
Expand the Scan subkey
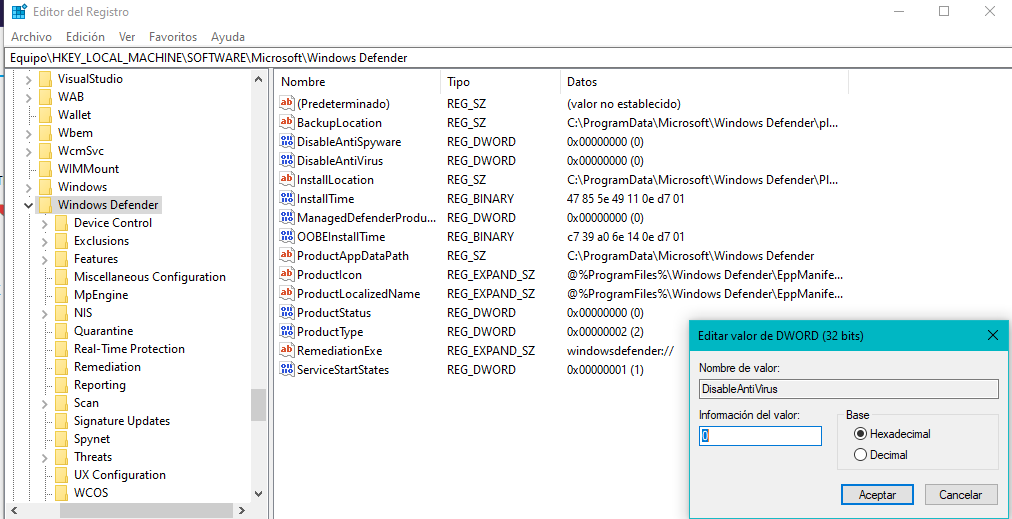(45, 403)
